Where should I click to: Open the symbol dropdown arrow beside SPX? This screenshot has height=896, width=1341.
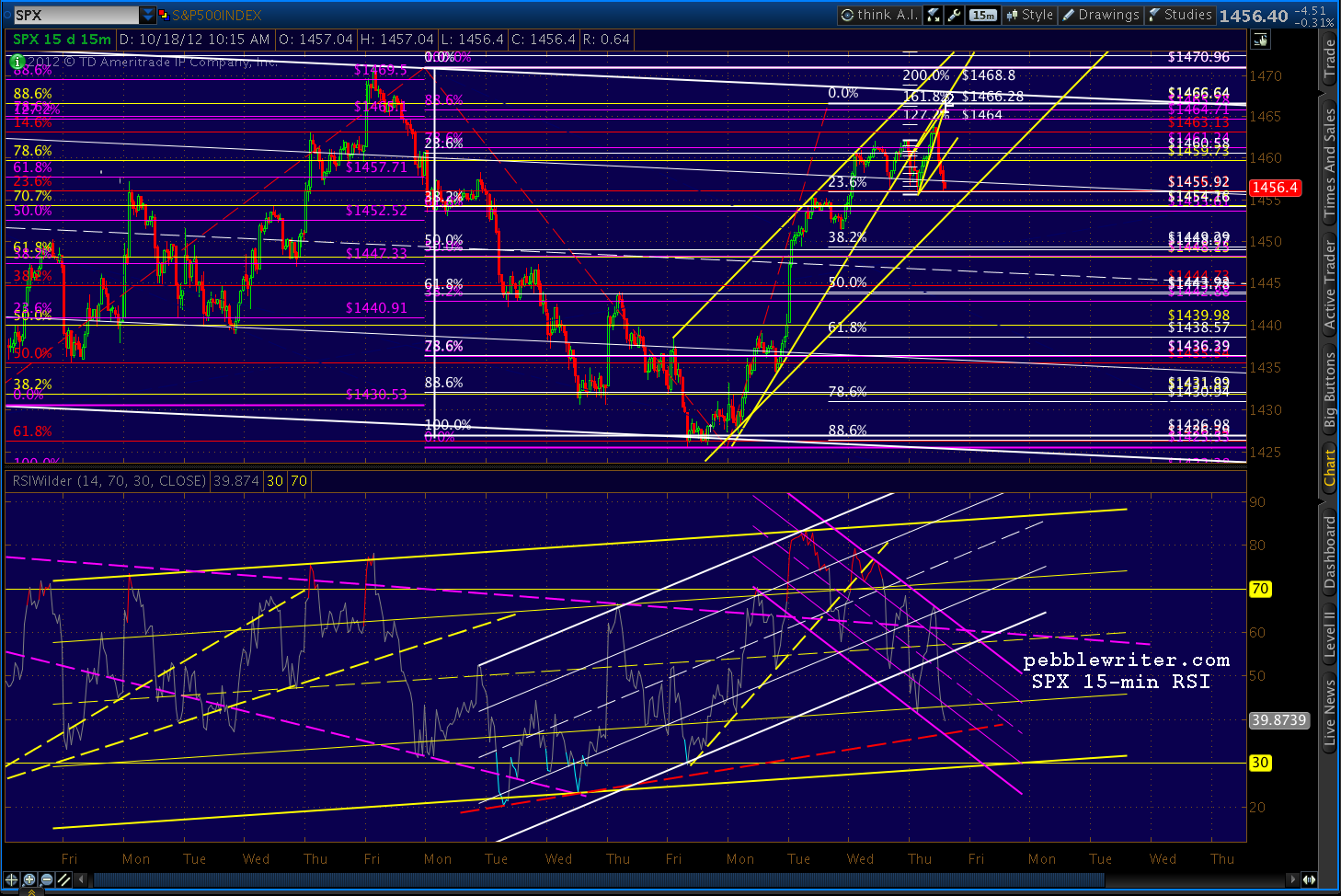pos(148,15)
